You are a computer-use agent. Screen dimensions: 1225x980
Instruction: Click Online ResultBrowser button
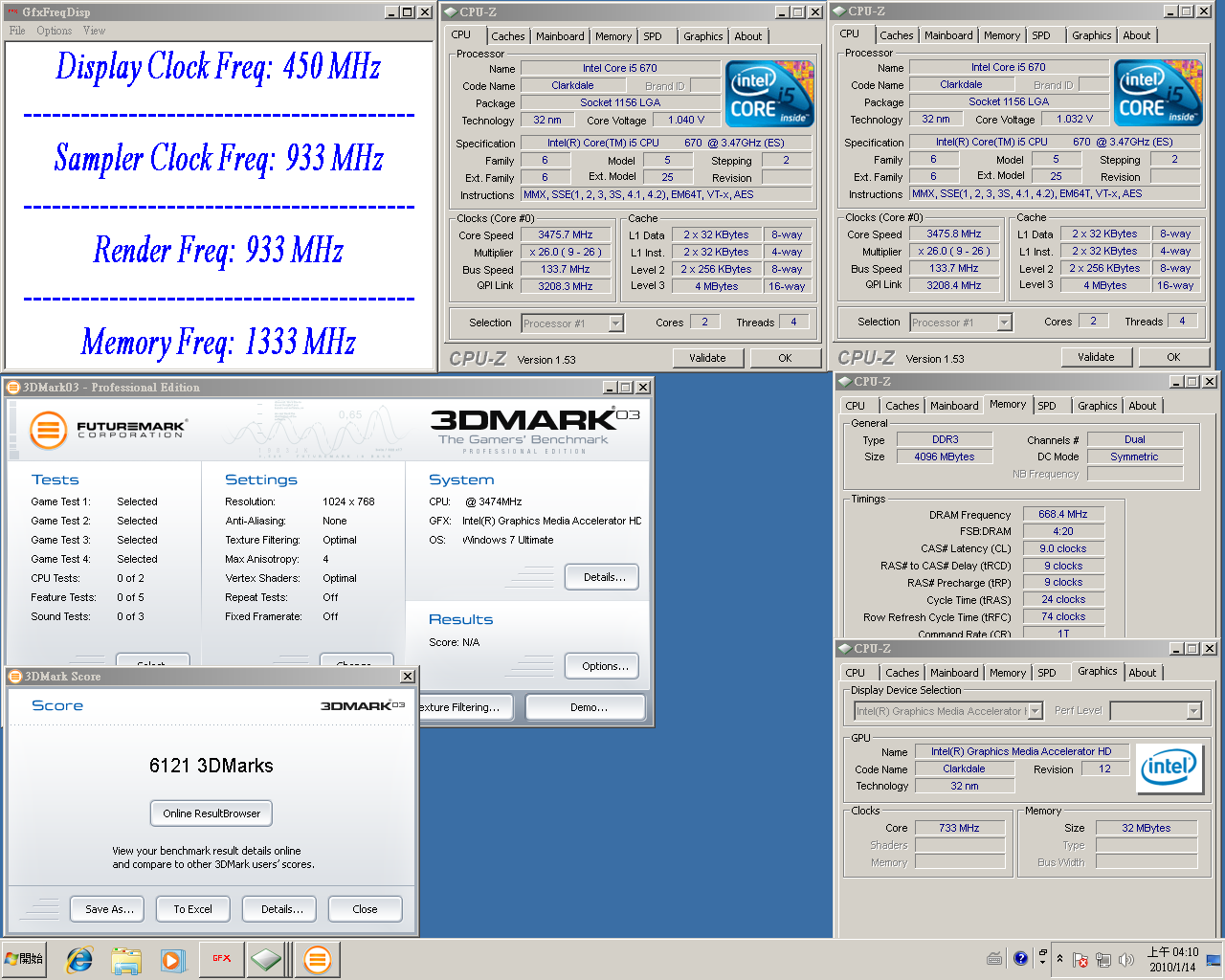(x=212, y=813)
